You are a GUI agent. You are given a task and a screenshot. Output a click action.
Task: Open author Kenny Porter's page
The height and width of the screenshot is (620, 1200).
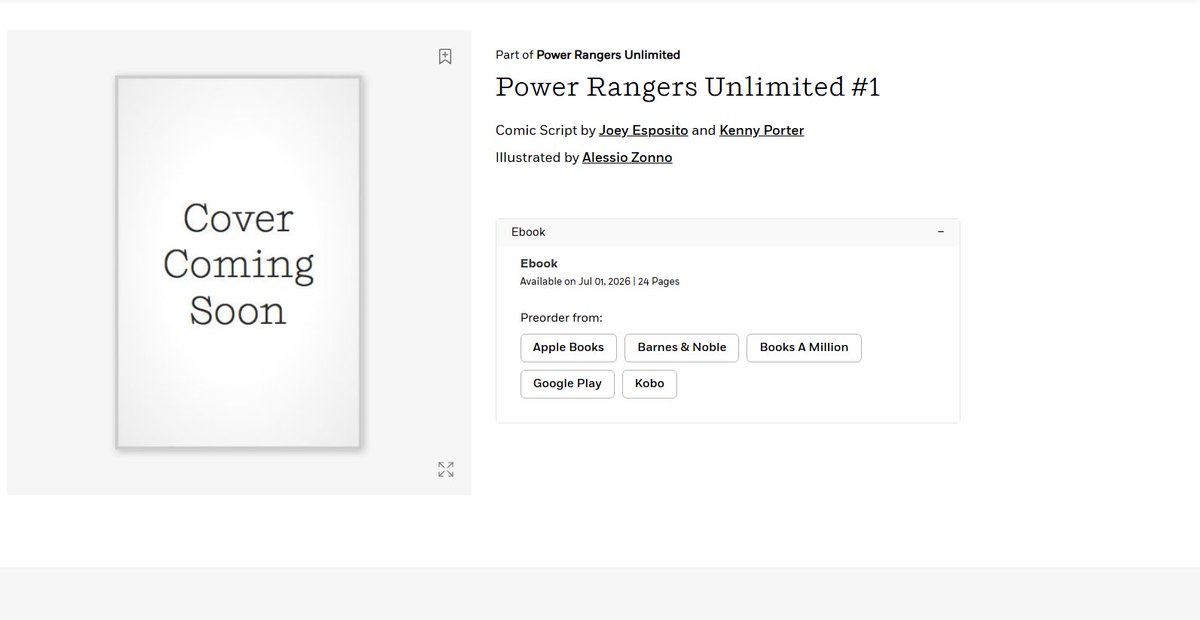(762, 130)
